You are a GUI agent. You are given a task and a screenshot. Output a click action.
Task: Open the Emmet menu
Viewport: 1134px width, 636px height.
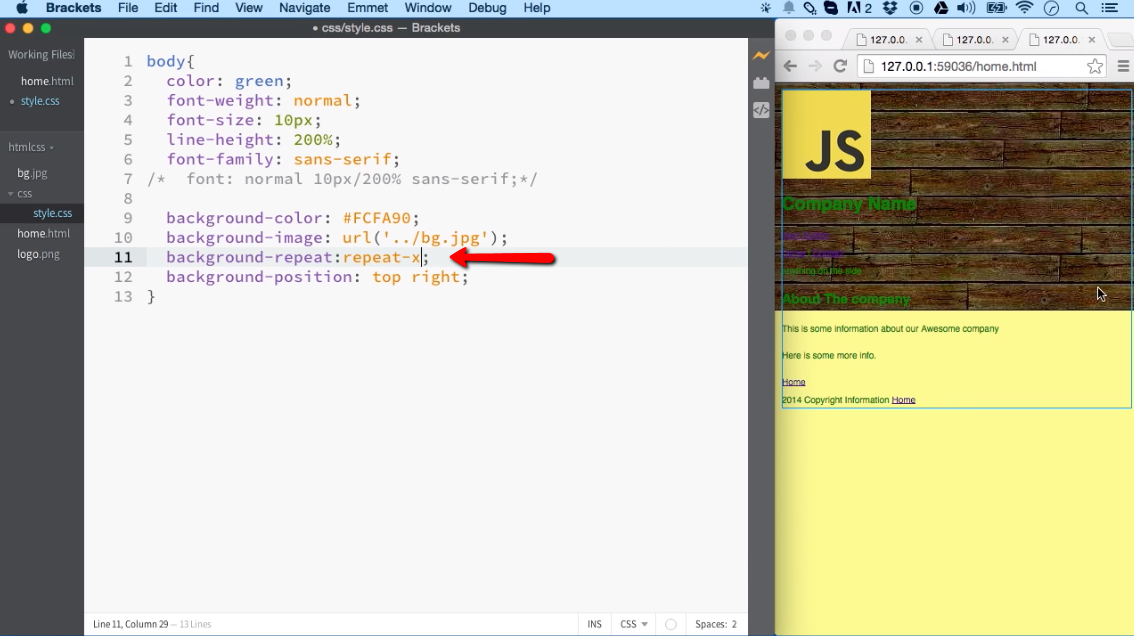[367, 8]
